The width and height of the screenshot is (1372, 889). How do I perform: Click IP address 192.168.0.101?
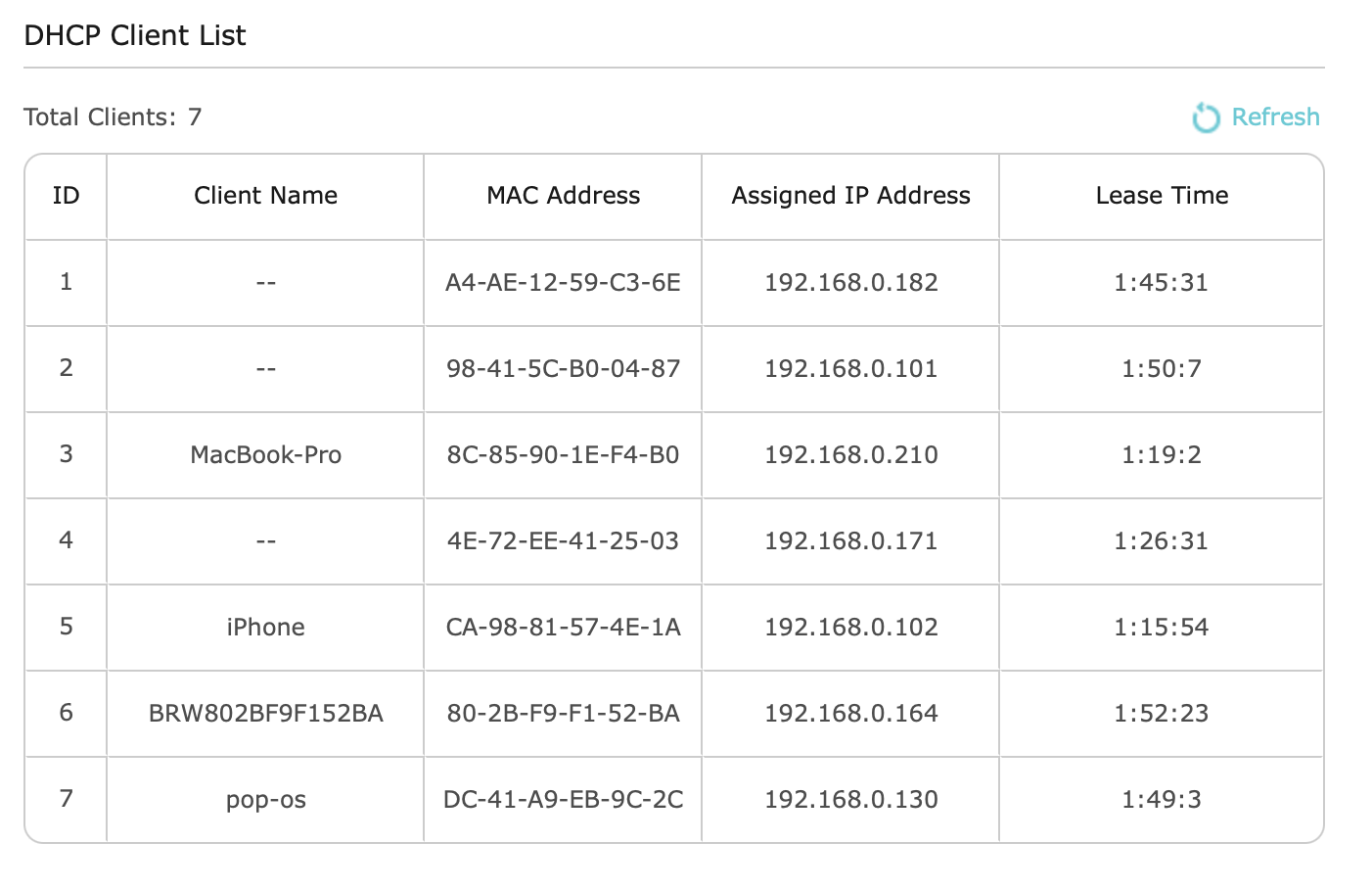[x=850, y=369]
